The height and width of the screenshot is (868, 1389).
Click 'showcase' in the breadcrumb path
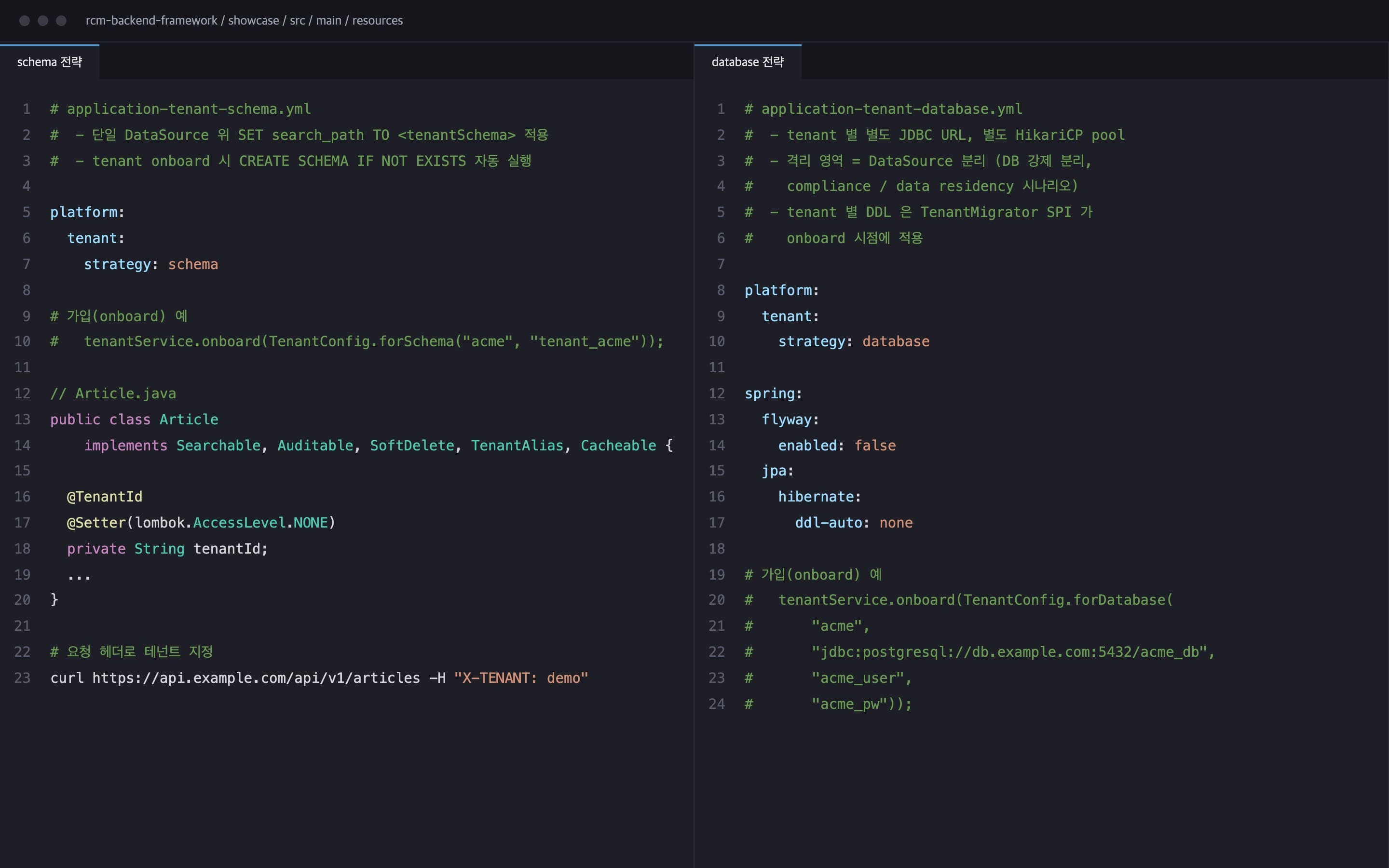click(x=254, y=21)
